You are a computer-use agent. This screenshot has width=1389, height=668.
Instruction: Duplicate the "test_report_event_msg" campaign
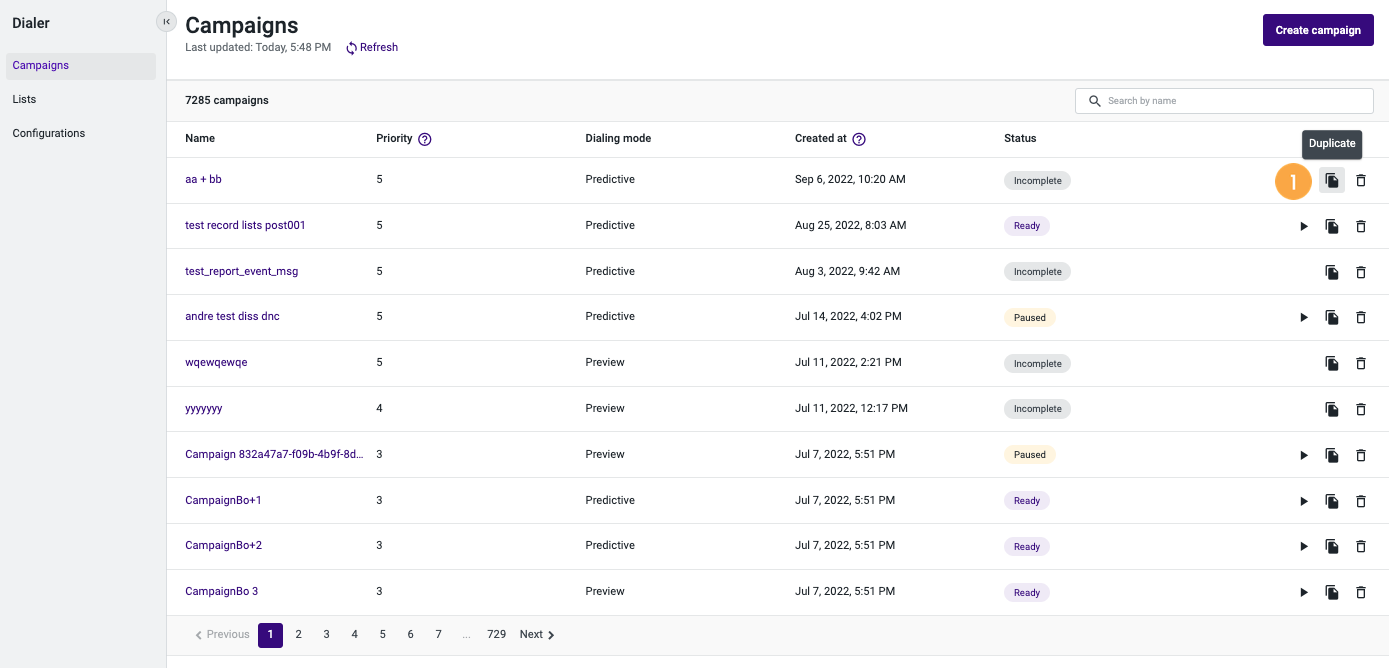(1331, 271)
